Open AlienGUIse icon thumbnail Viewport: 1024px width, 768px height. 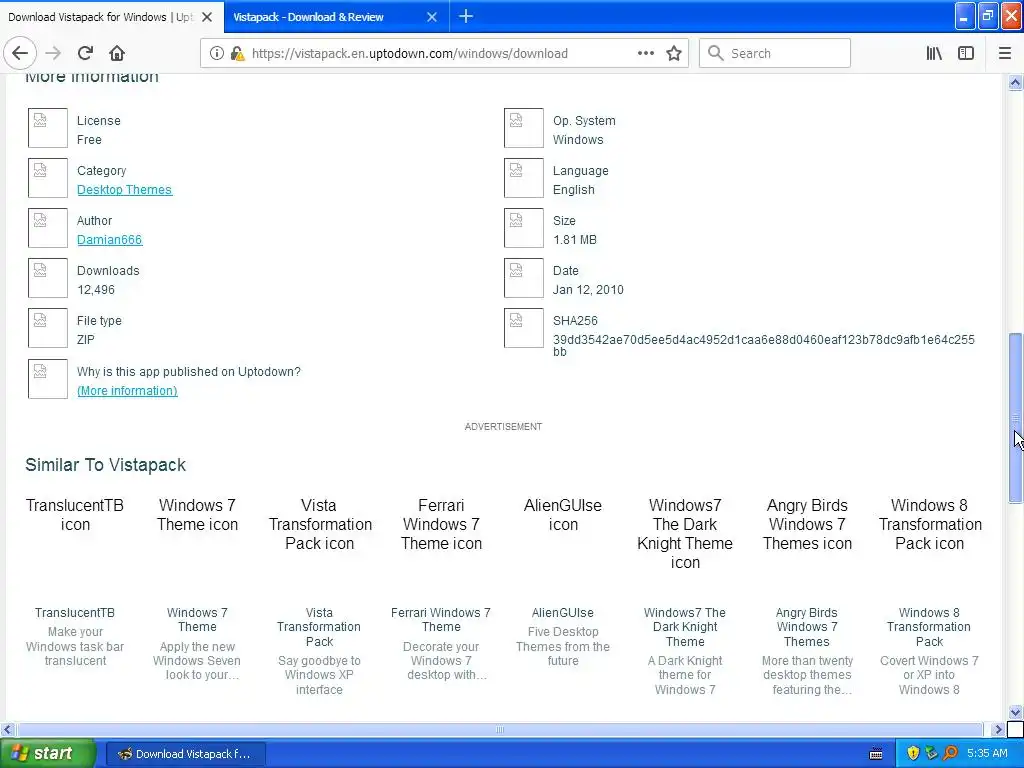point(563,515)
